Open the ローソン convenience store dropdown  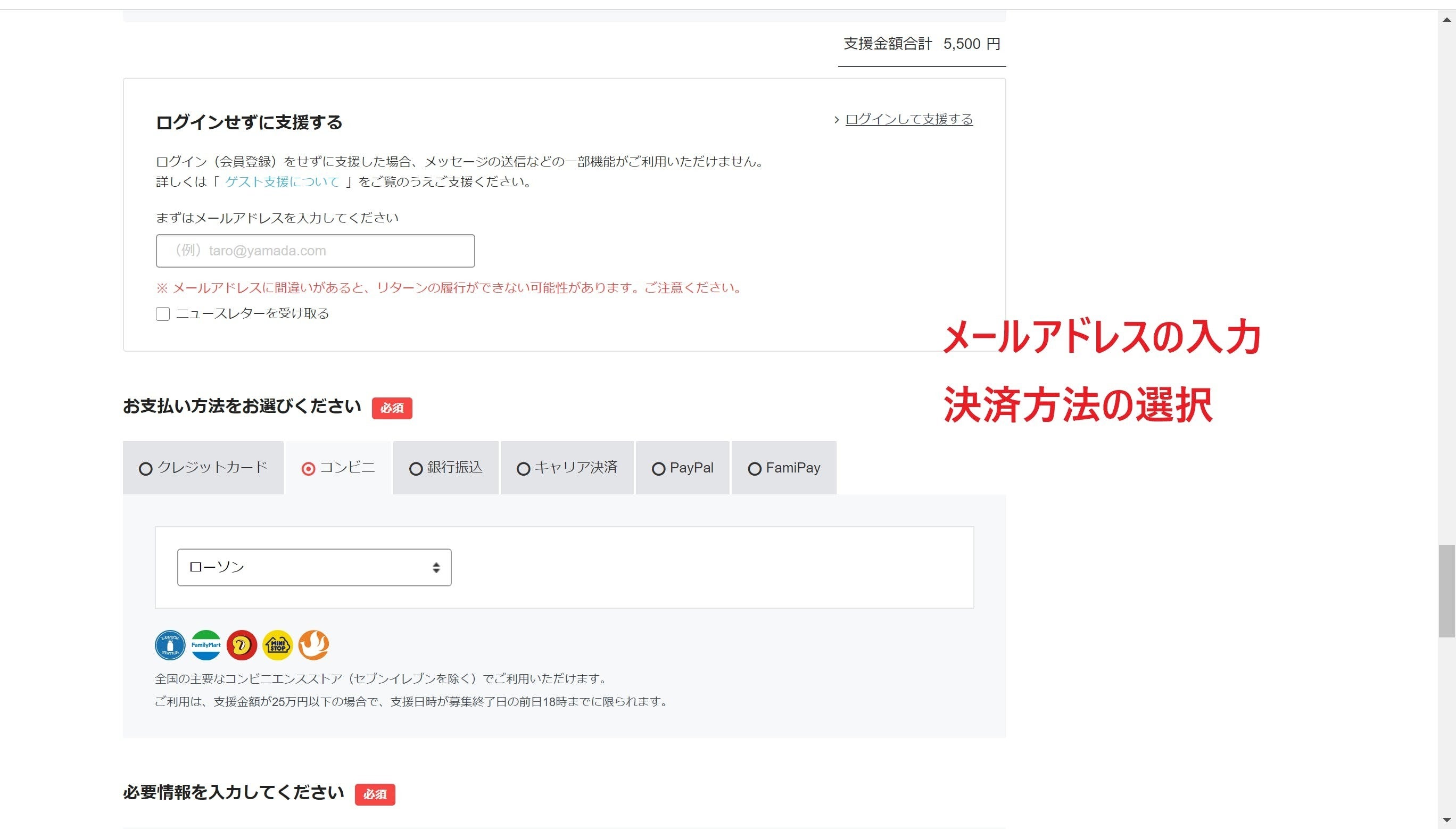tap(314, 567)
